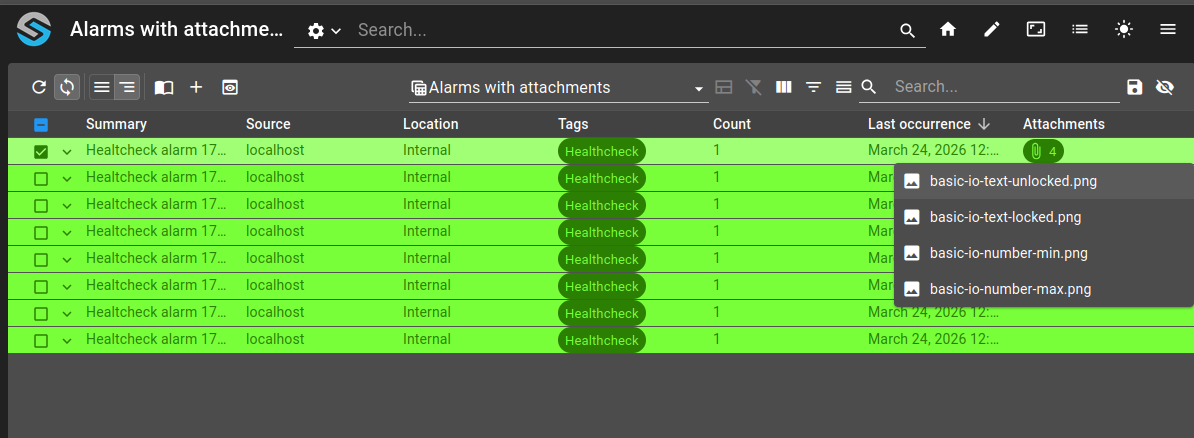The width and height of the screenshot is (1194, 438).
Task: Open the filter lines icon in the toolbar
Action: point(813,88)
